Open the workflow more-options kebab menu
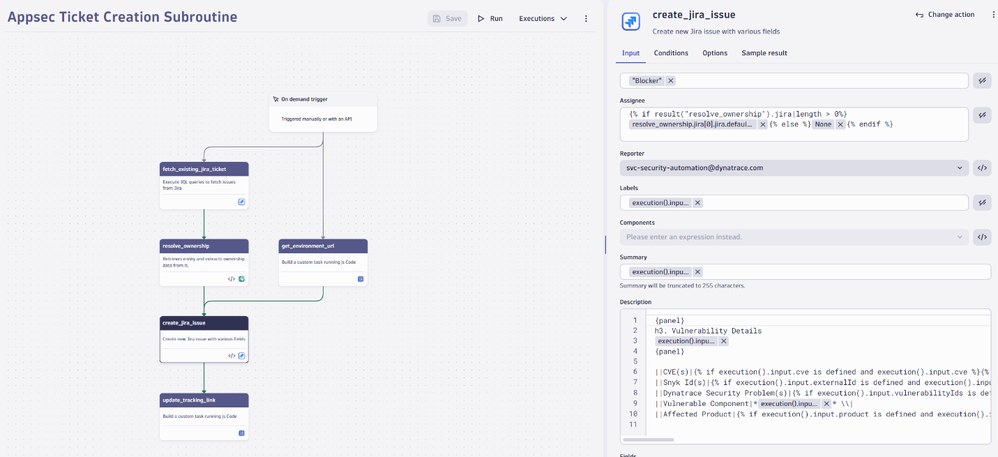Viewport: 998px width, 457px height. tap(586, 18)
